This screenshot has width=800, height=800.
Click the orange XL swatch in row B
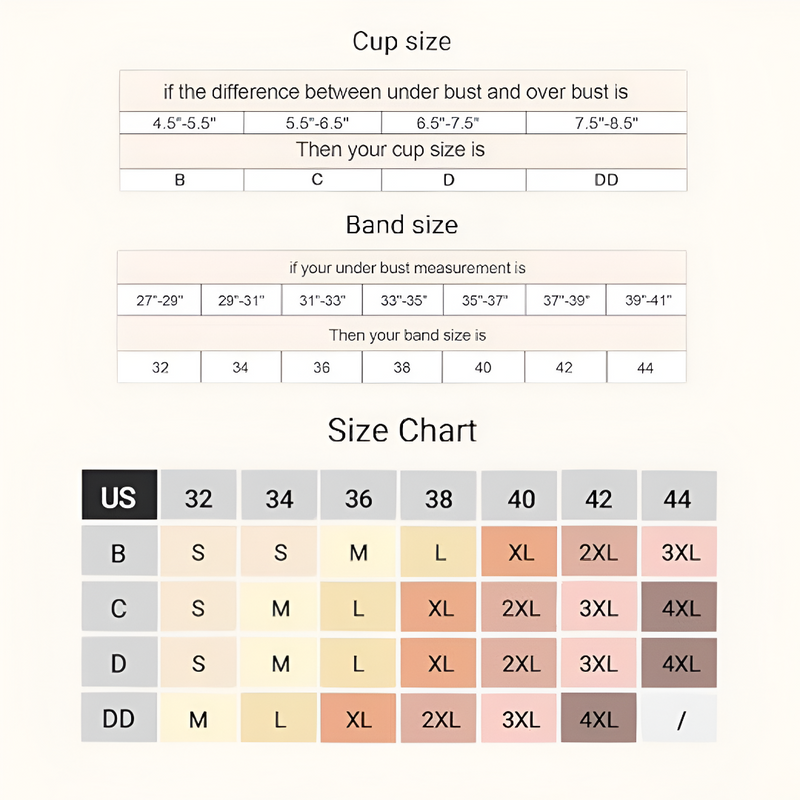click(520, 552)
